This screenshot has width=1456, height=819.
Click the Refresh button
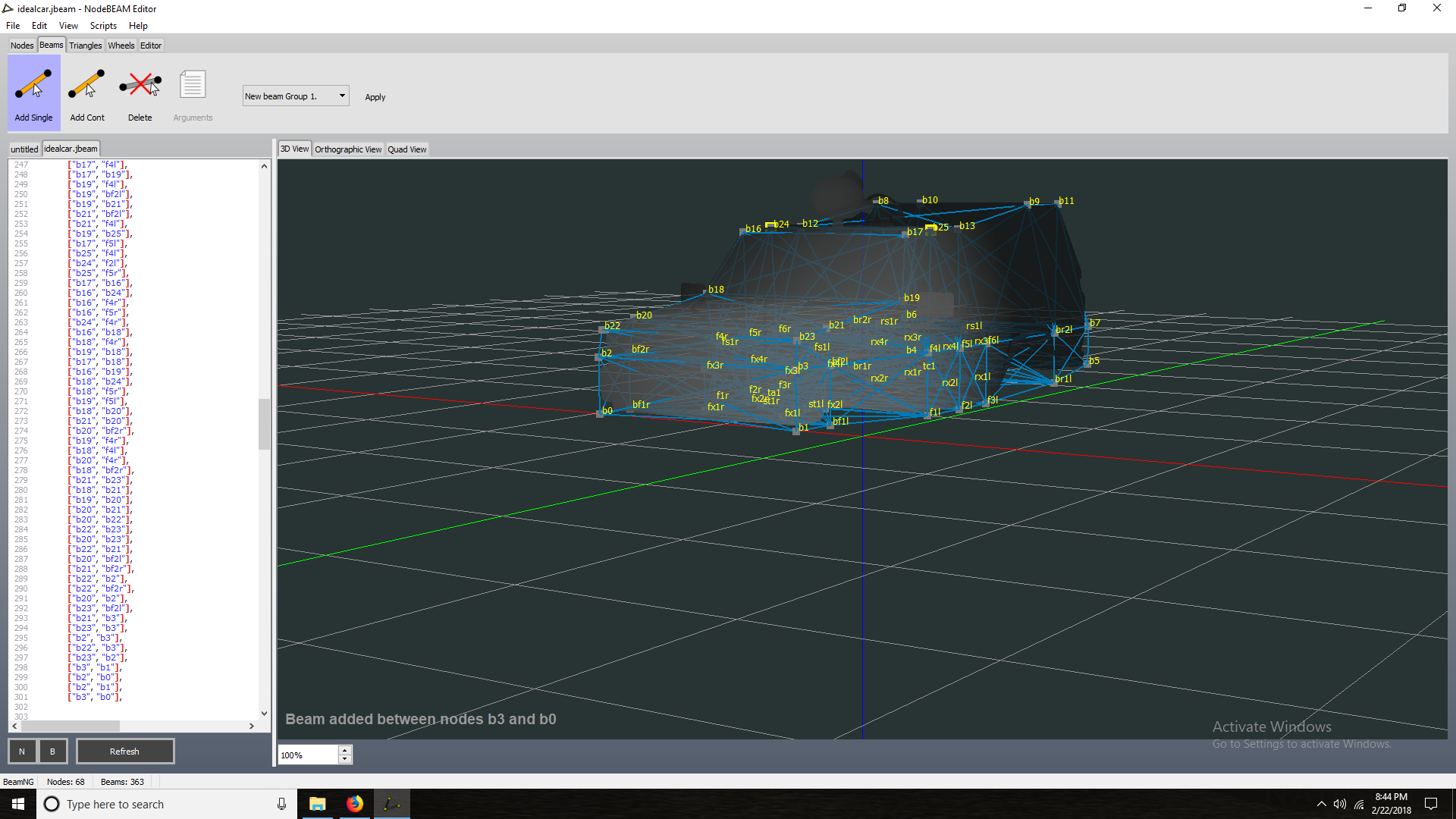[125, 752]
